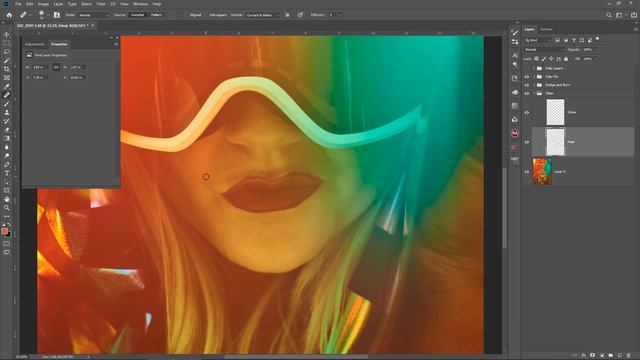Select the Dodge tool
Viewport: 640px width, 360px height.
[x=7, y=156]
